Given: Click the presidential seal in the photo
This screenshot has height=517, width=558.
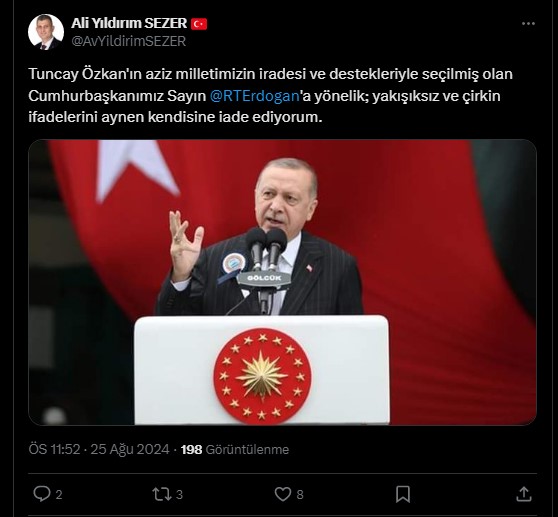Looking at the screenshot, I should (x=262, y=376).
